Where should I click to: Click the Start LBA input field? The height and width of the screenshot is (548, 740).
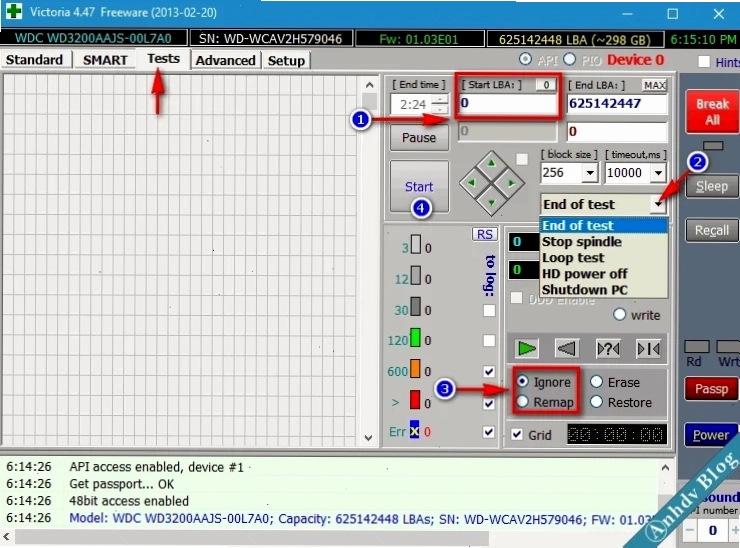coord(507,103)
